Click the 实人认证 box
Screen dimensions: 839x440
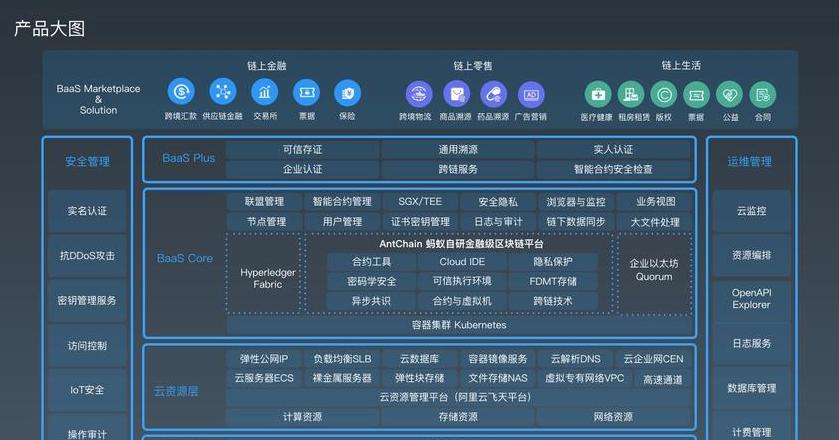(613, 149)
